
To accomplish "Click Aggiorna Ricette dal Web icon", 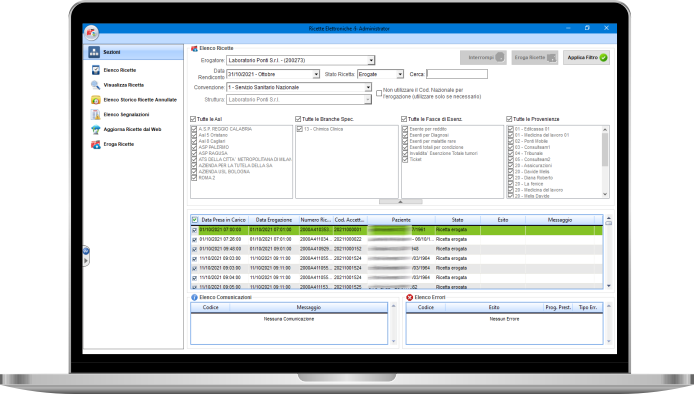I will (96, 129).
